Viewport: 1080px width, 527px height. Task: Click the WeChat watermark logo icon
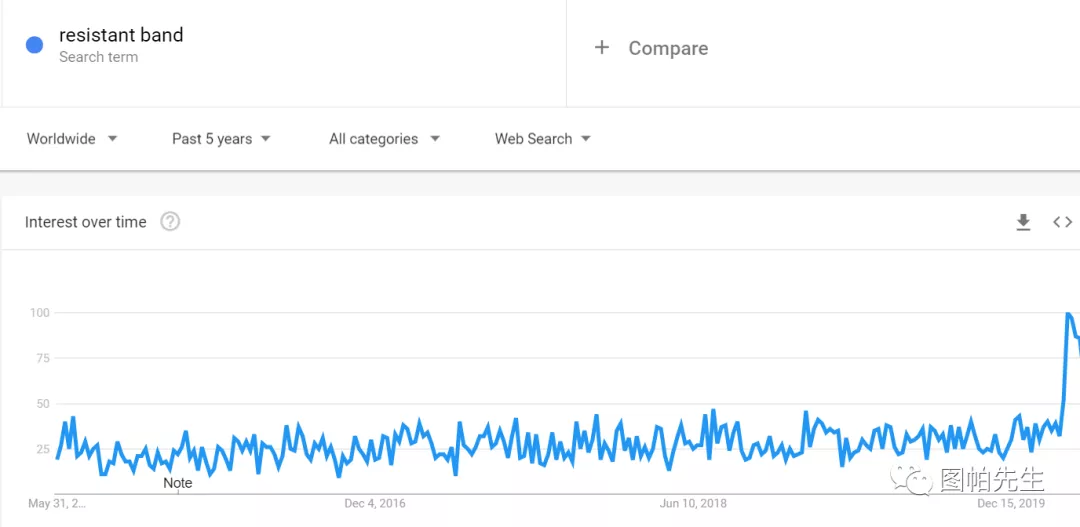(911, 479)
